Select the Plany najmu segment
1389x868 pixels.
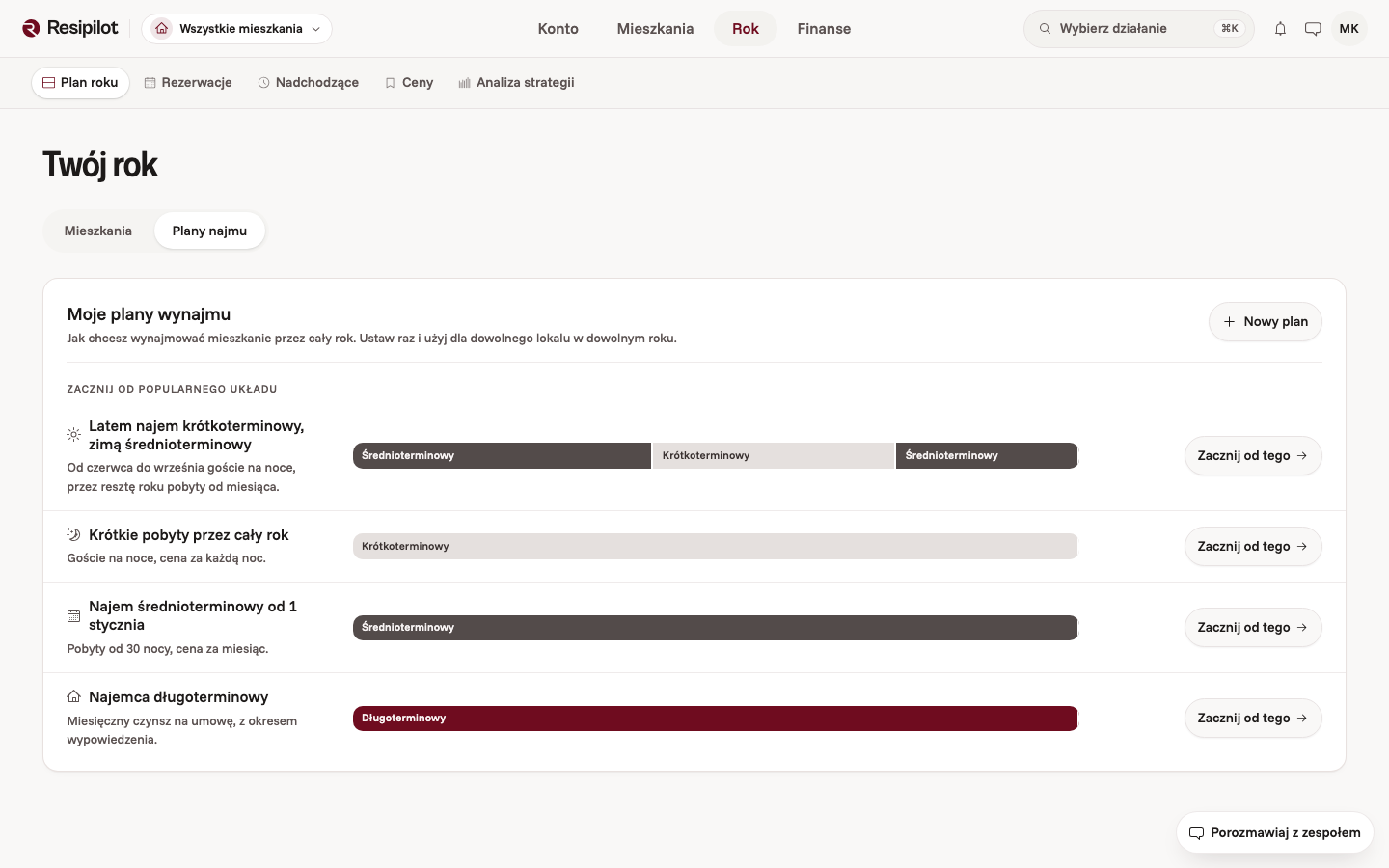(209, 231)
